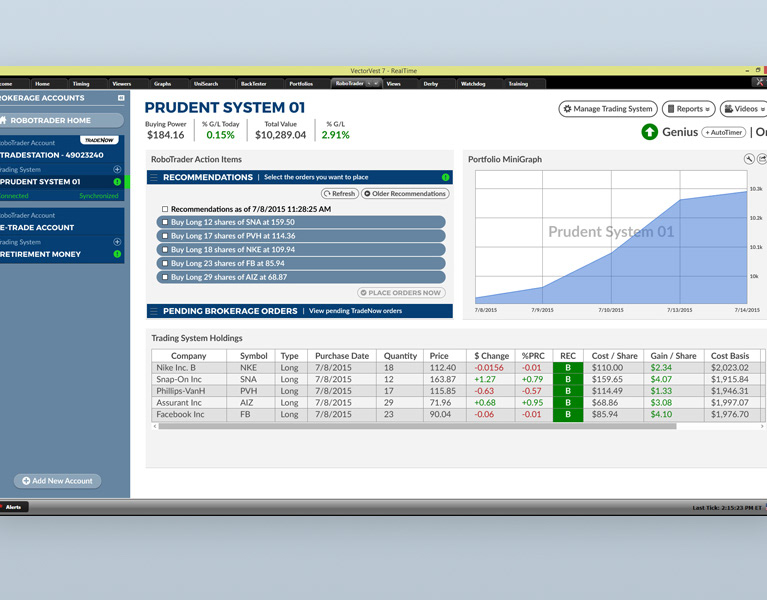Screen dimensions: 767x600
Task: Collapse the Brokerage Accounts sidebar icon
Action: tap(121, 98)
